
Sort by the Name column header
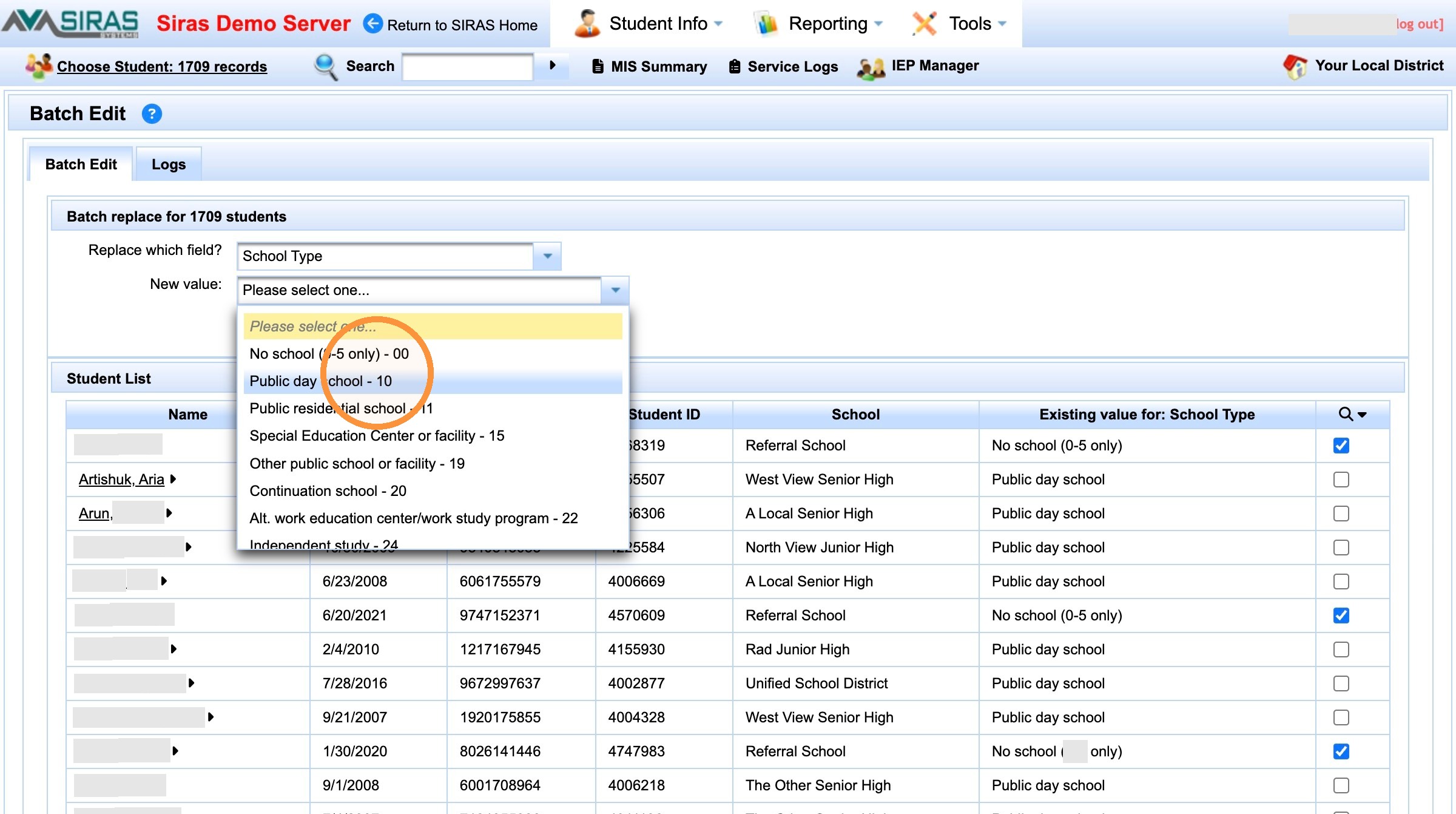187,414
